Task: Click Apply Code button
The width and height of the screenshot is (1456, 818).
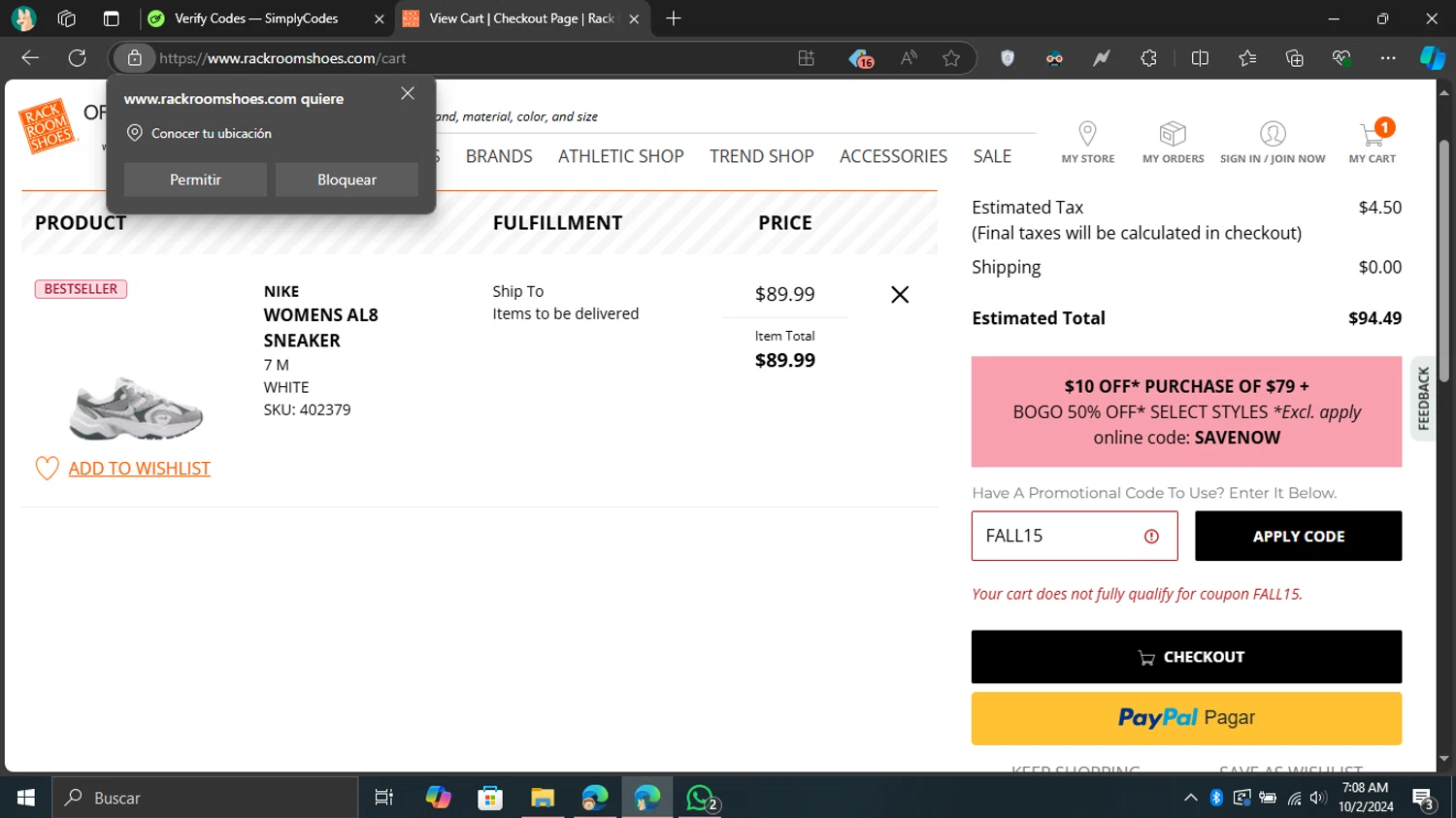Action: (1298, 536)
